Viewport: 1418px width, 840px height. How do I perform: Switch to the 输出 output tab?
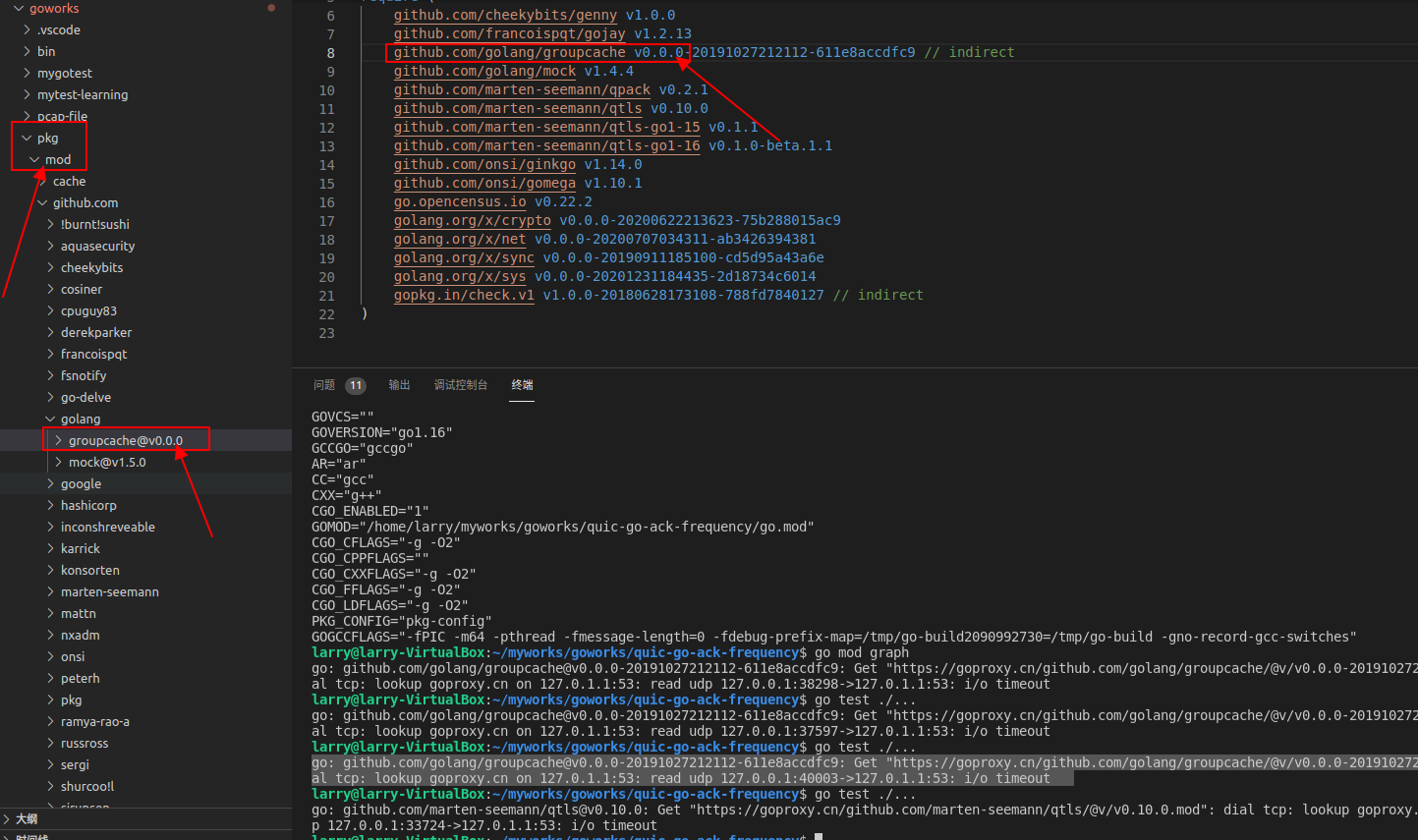pos(399,384)
